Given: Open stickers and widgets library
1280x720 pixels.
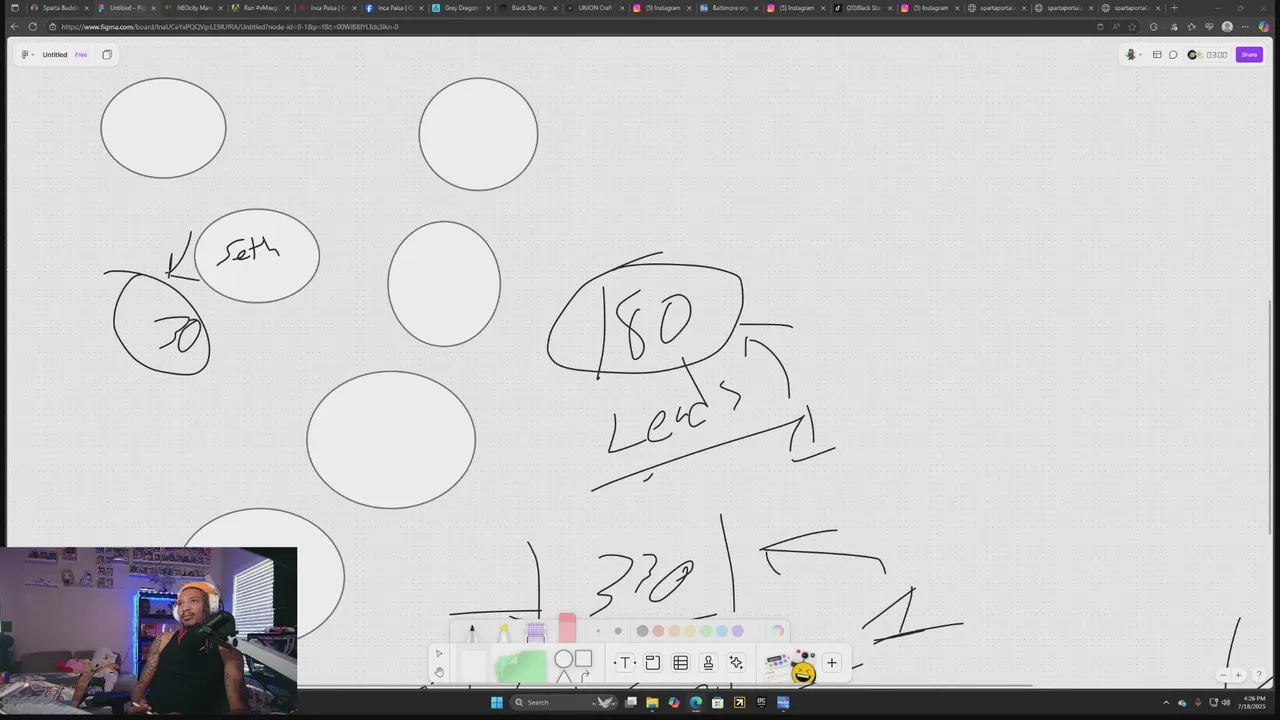Looking at the screenshot, I should point(790,666).
